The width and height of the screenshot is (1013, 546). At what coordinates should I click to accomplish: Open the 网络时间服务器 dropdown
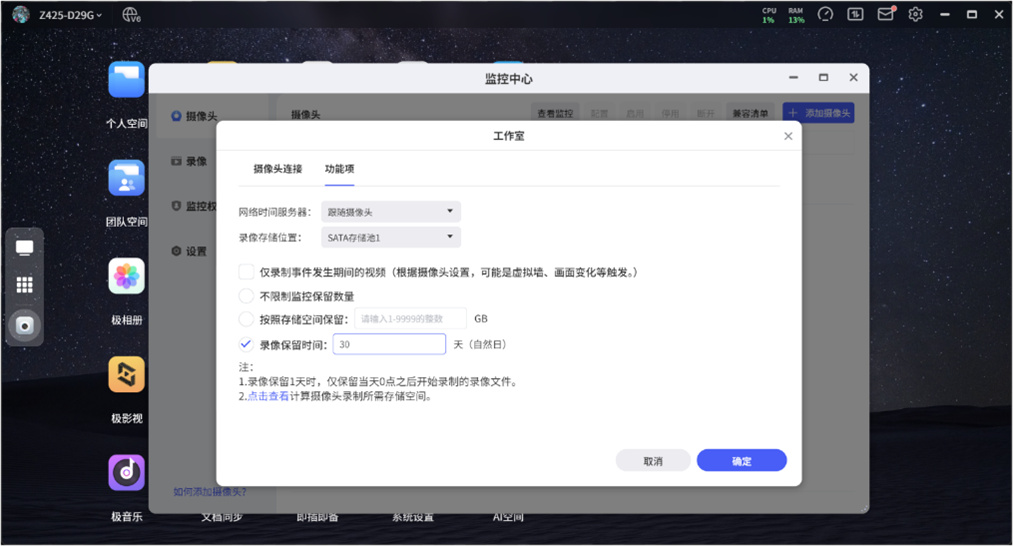tap(391, 212)
